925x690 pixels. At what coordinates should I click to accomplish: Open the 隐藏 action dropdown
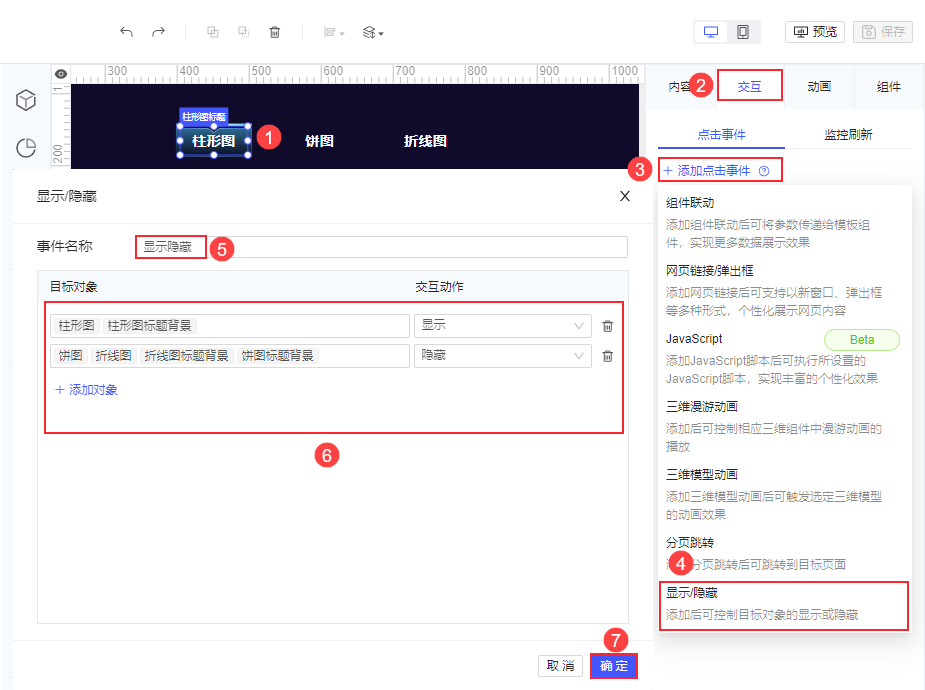tap(503, 356)
